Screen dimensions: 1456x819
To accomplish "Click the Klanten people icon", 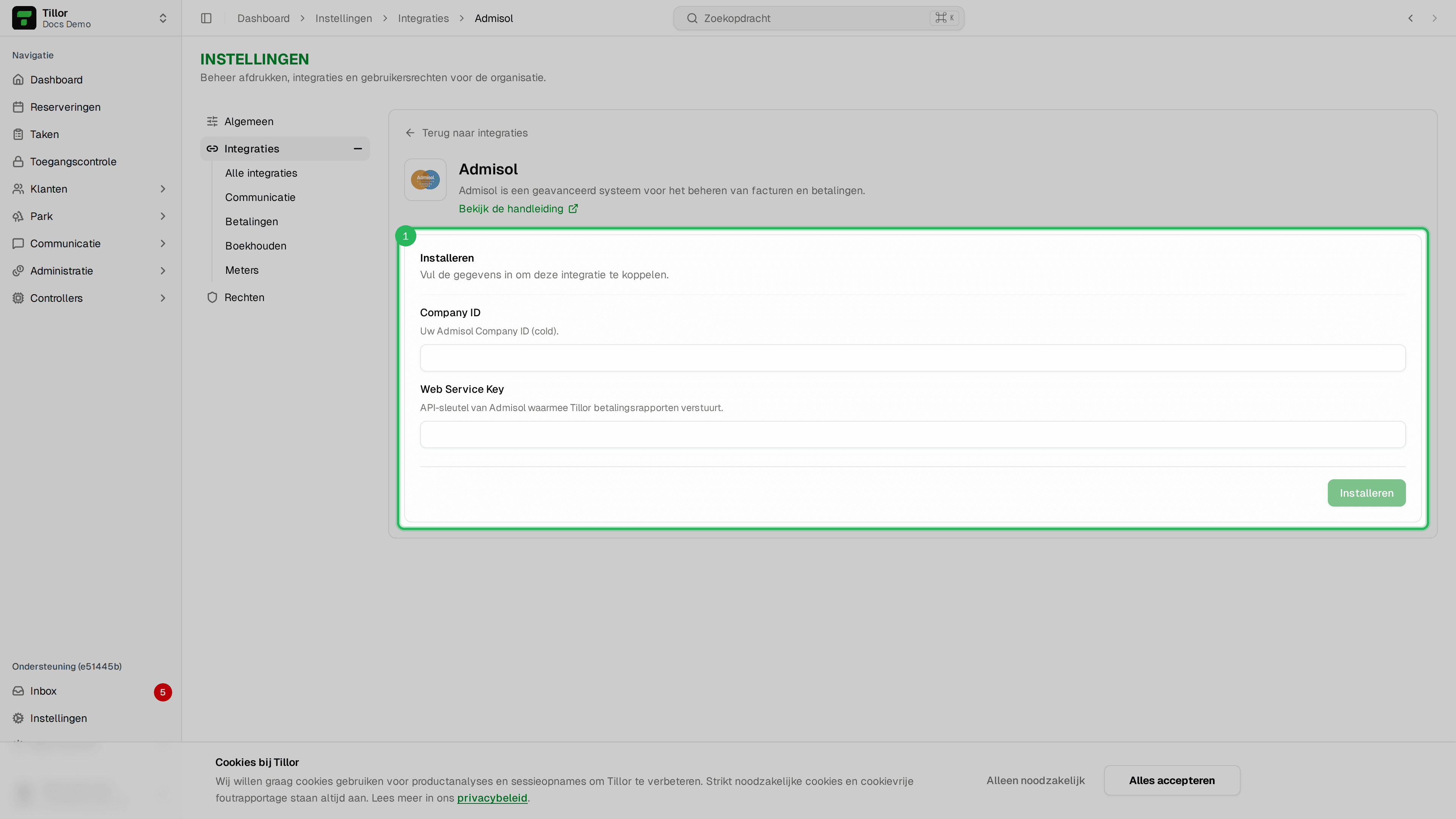I will click(x=18, y=189).
